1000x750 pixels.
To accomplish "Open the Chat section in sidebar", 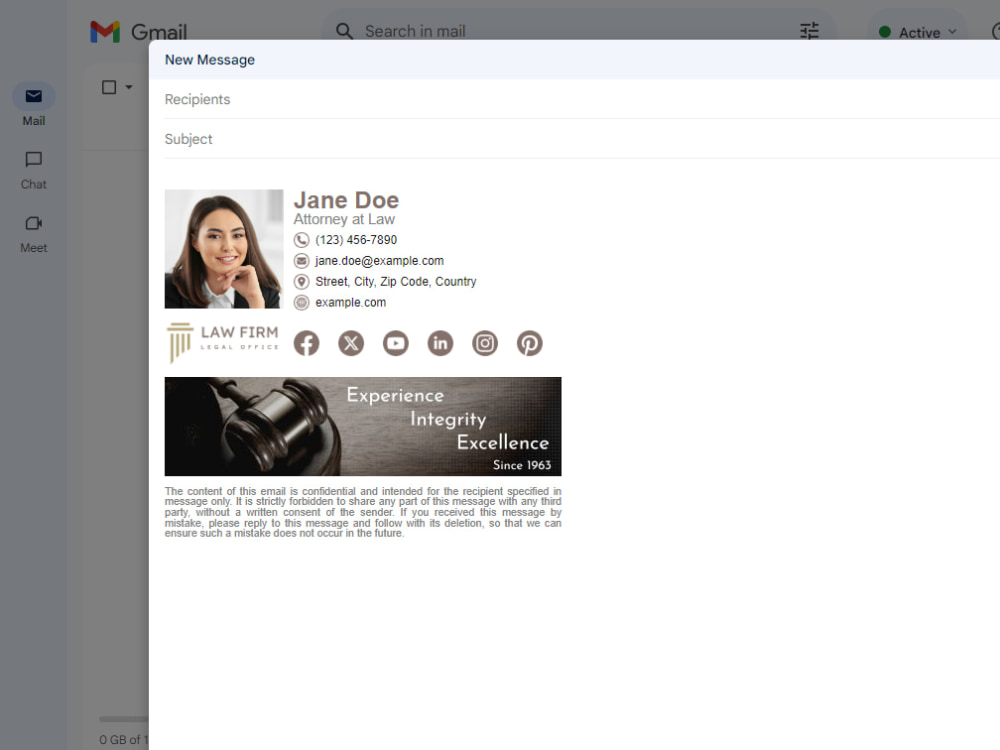I will click(34, 170).
